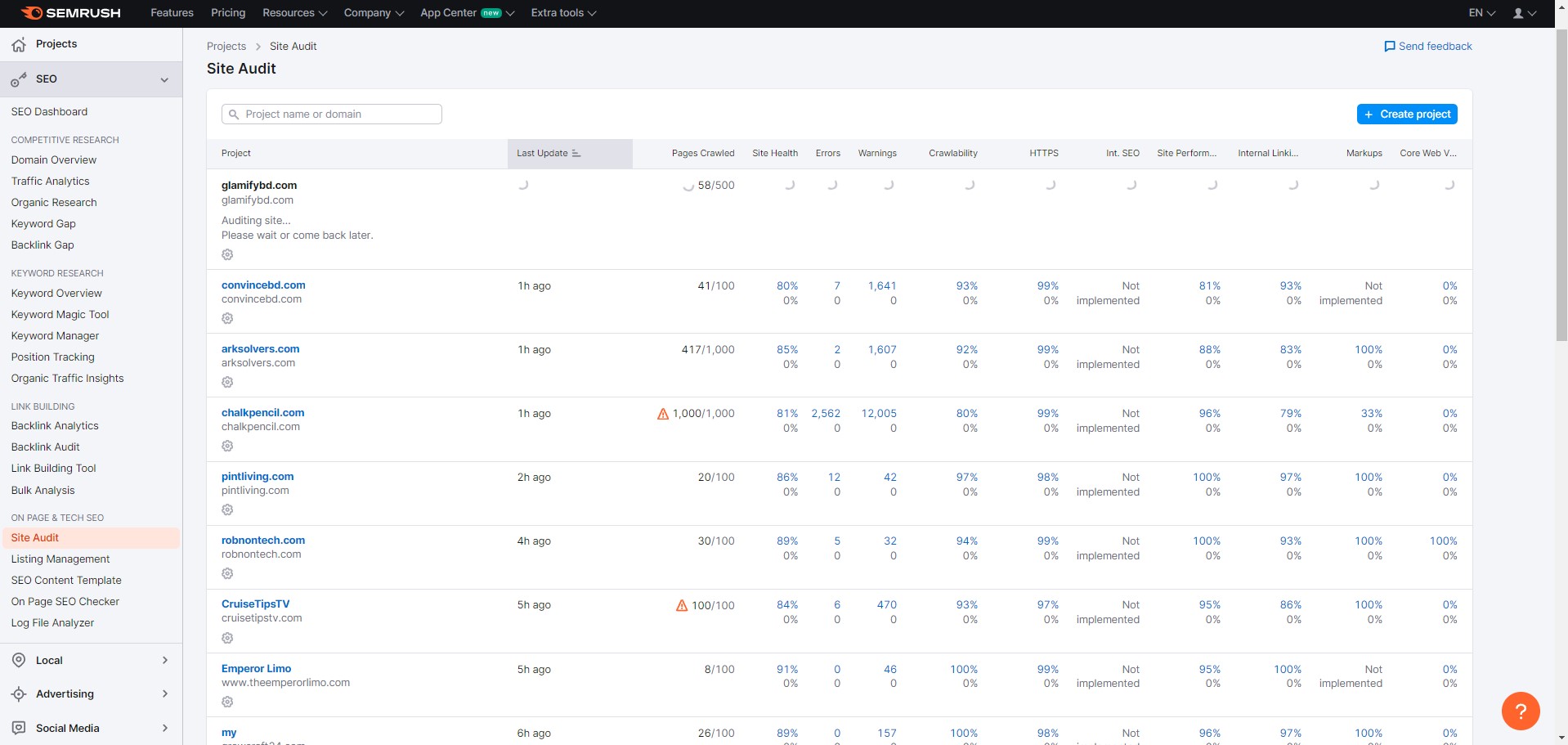Click the project name or domain search field
Image resolution: width=1568 pixels, height=745 pixels.
coord(332,114)
